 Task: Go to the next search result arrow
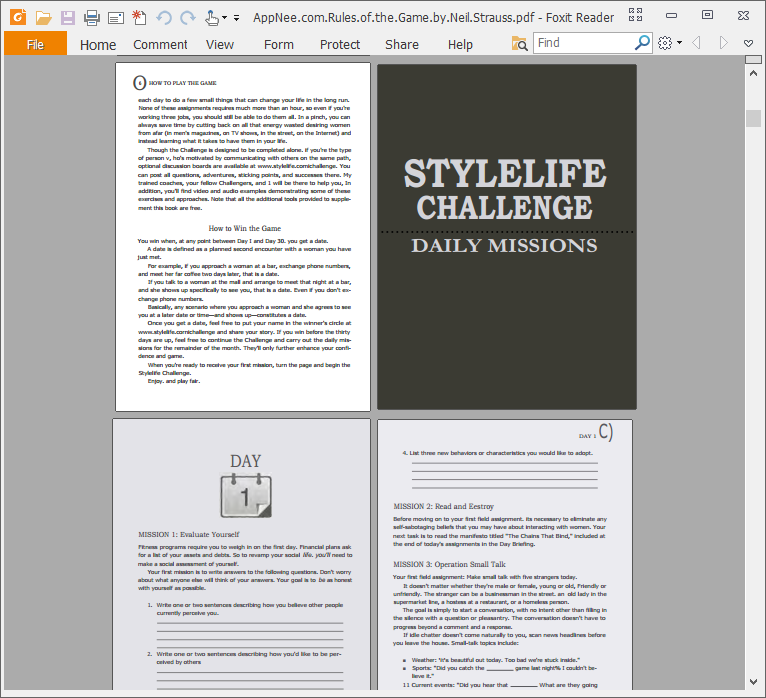click(x=723, y=43)
